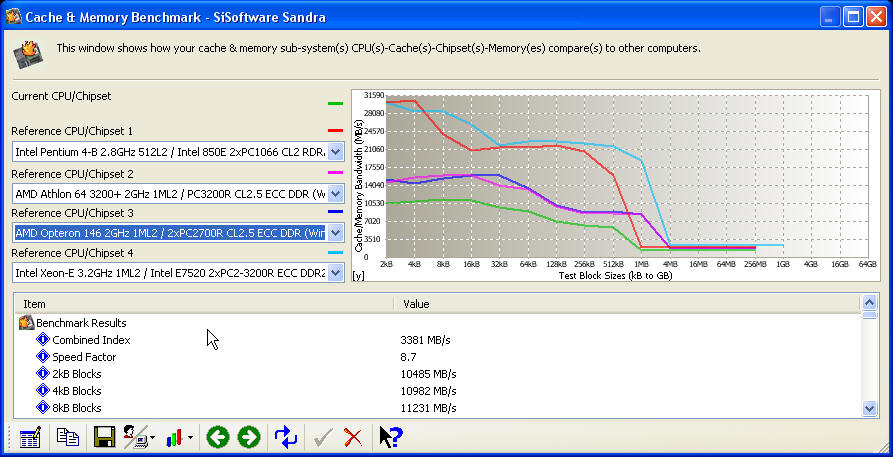Open the bar chart icon dropdown arrow
This screenshot has height=457, width=893.
coord(190,438)
